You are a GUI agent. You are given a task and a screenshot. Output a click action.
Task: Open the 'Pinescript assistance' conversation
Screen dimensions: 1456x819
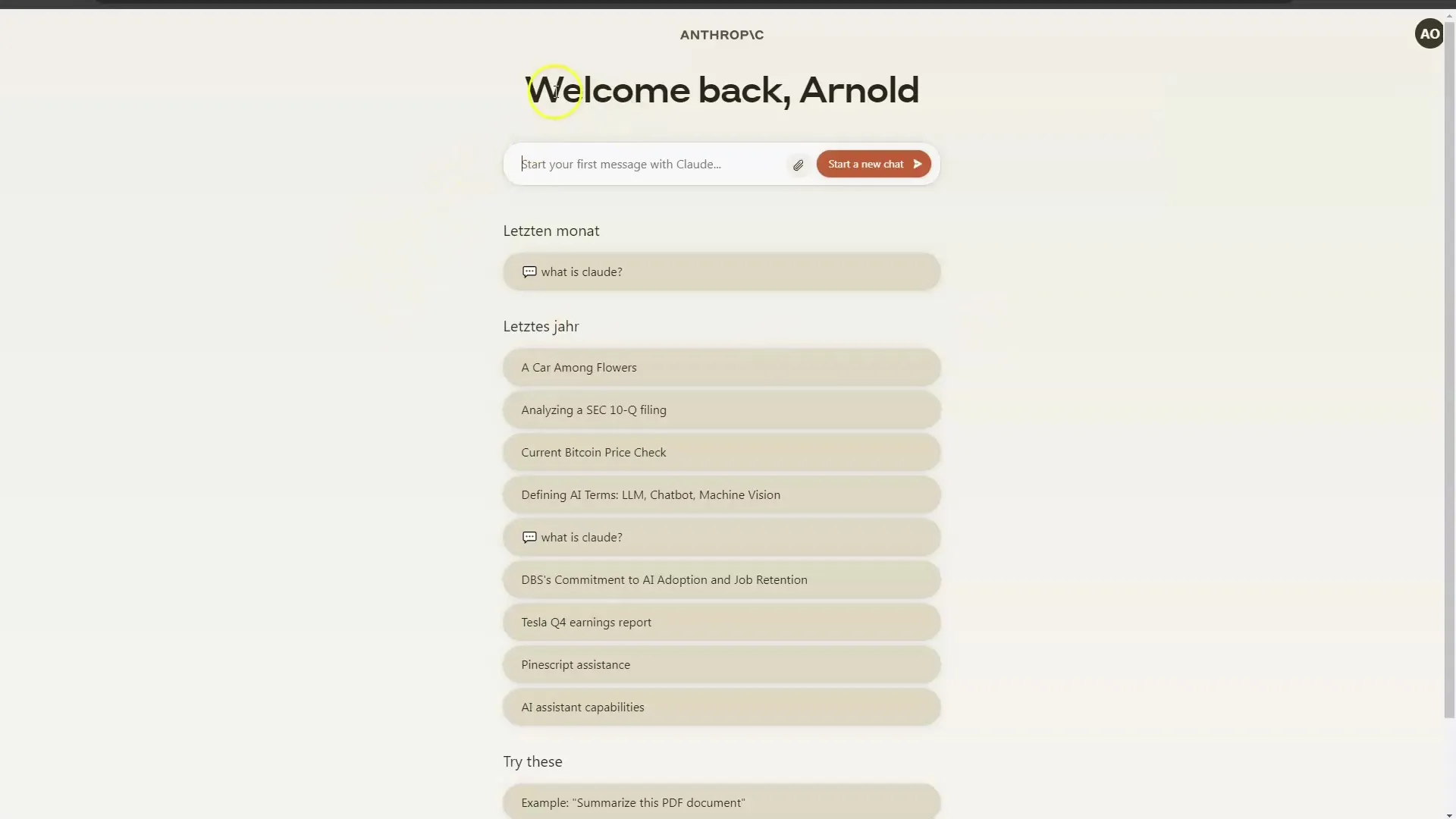721,664
